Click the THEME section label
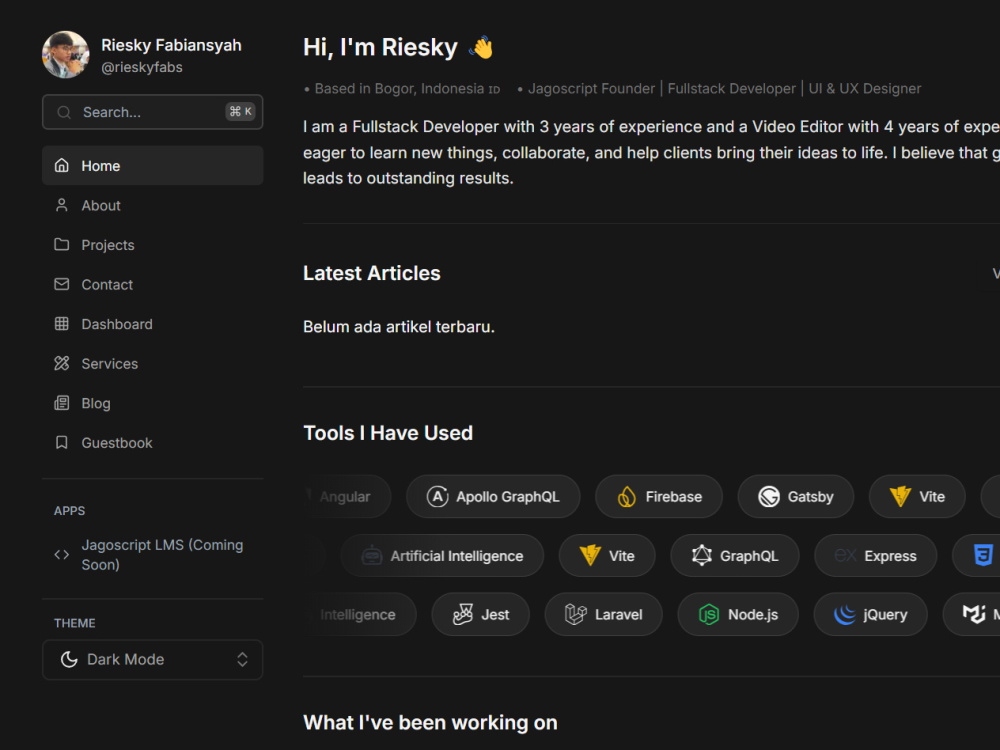Screen dimensions: 1000x750 coord(75,623)
